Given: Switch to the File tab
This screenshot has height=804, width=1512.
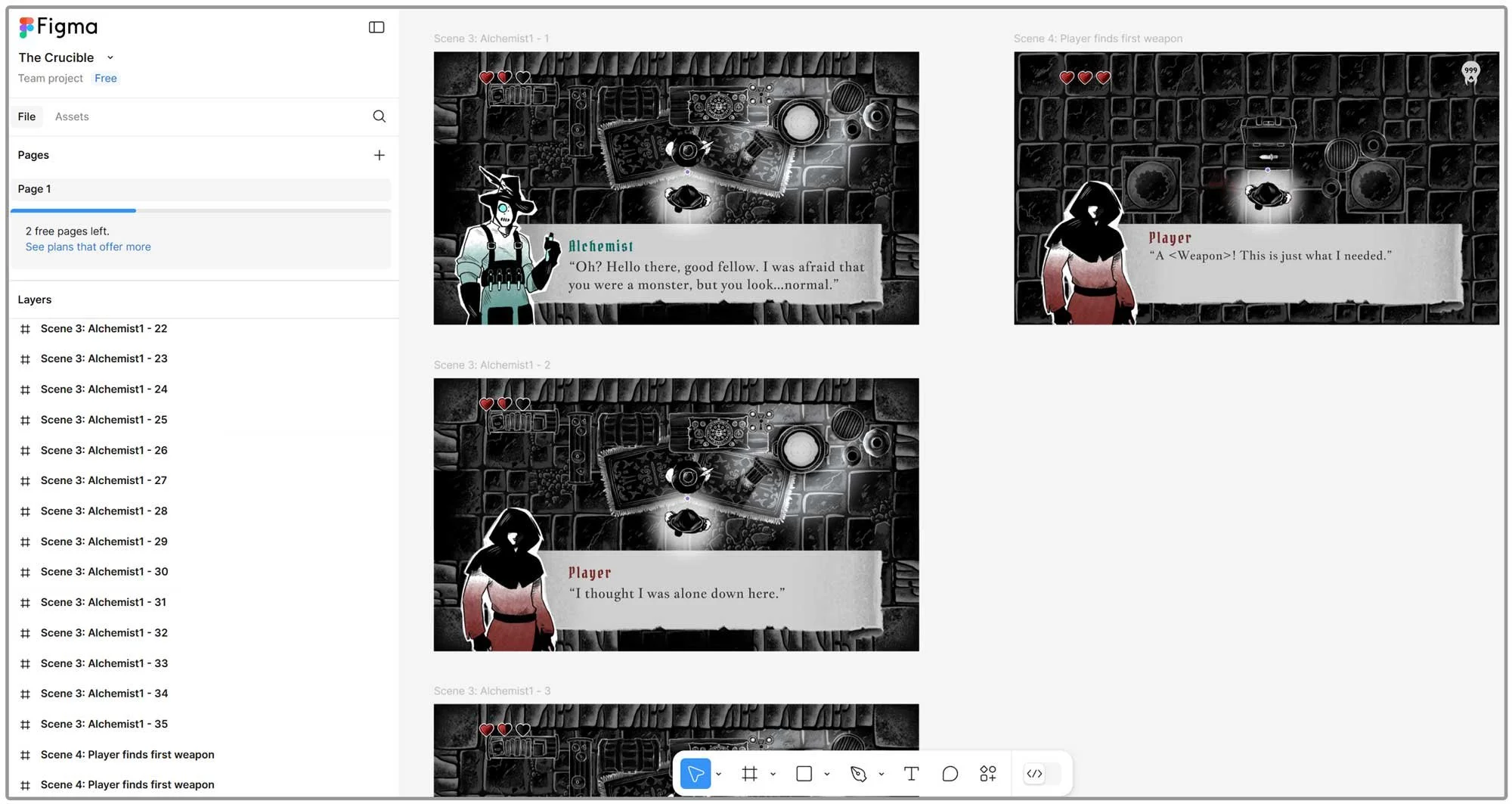Looking at the screenshot, I should 27,116.
